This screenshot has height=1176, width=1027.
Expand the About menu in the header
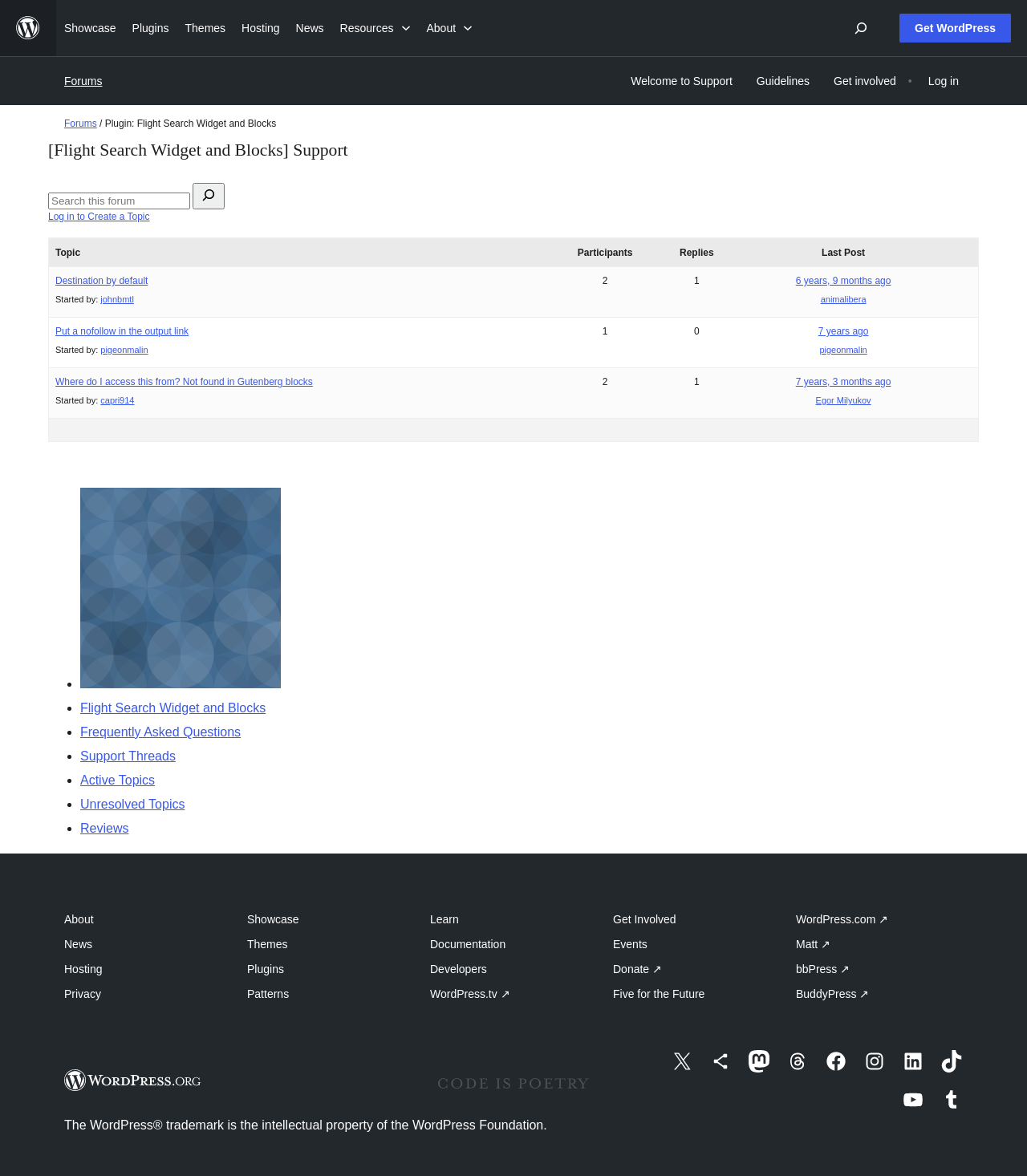(449, 28)
